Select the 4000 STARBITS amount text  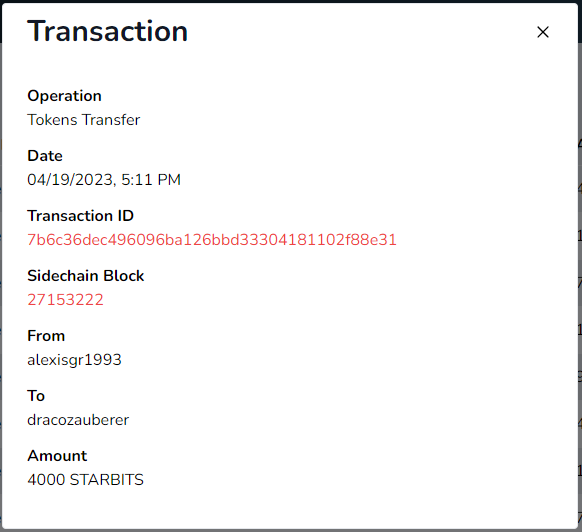(x=85, y=480)
